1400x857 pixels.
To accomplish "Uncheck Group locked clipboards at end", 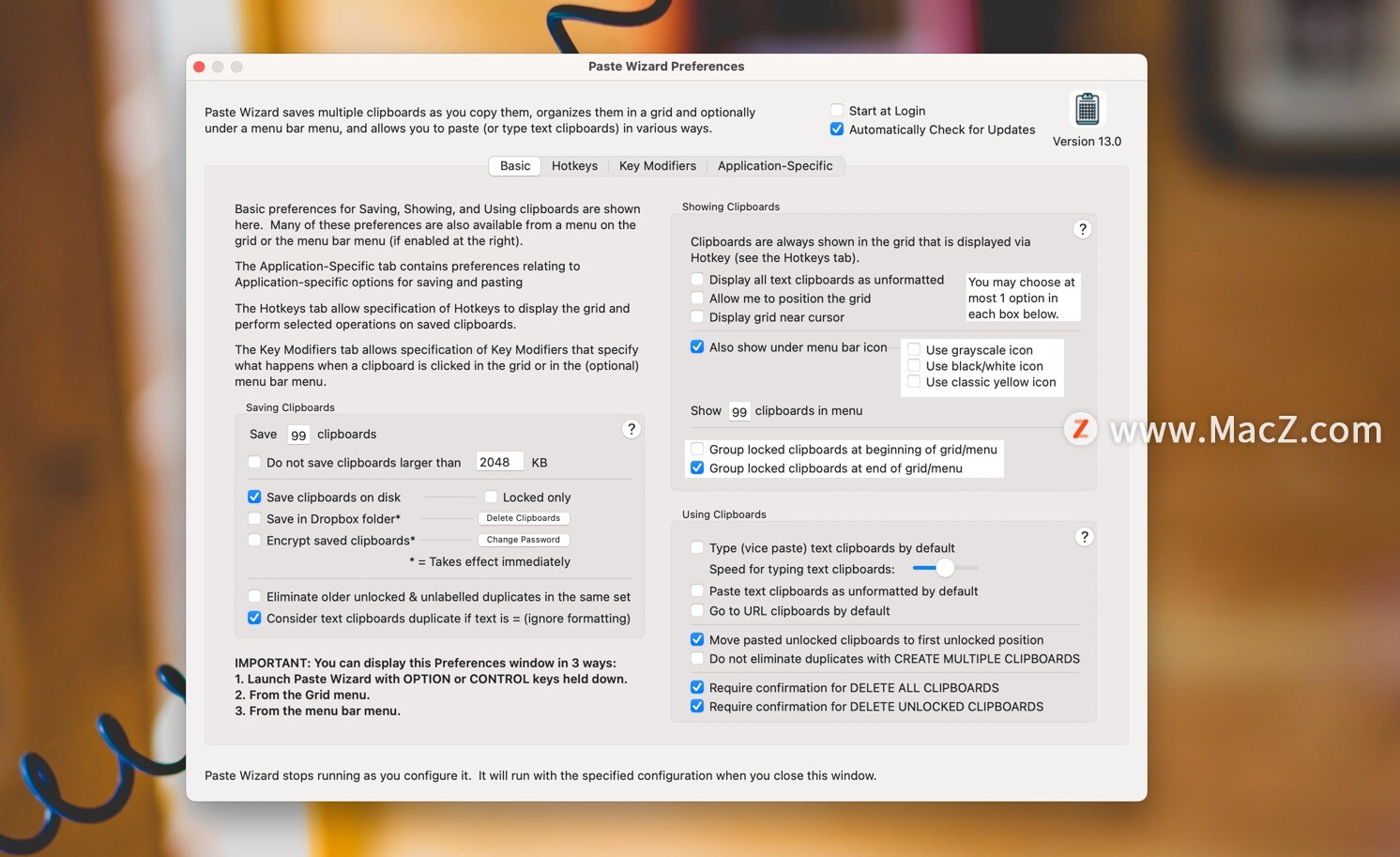I will [697, 467].
